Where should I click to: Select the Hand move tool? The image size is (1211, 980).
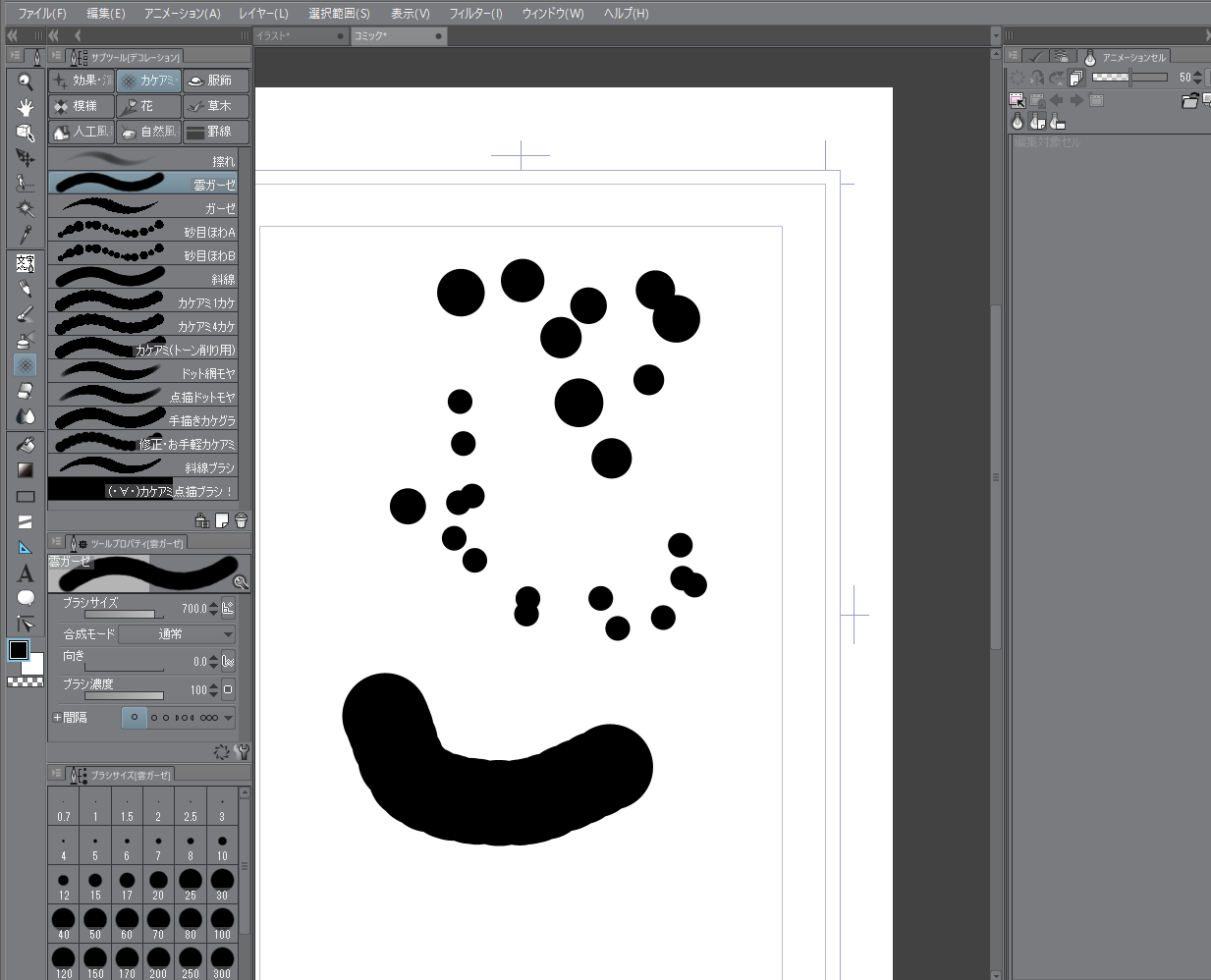26,107
